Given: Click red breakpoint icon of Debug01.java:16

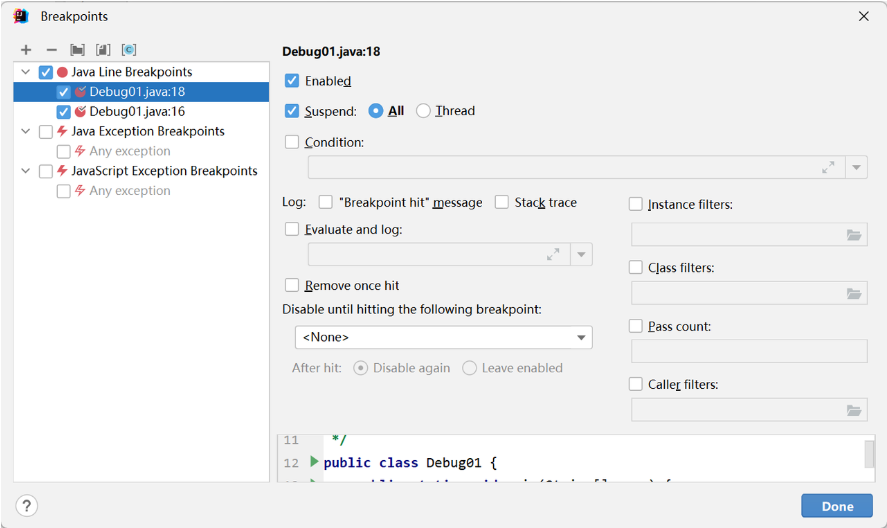Looking at the screenshot, I should tap(80, 111).
